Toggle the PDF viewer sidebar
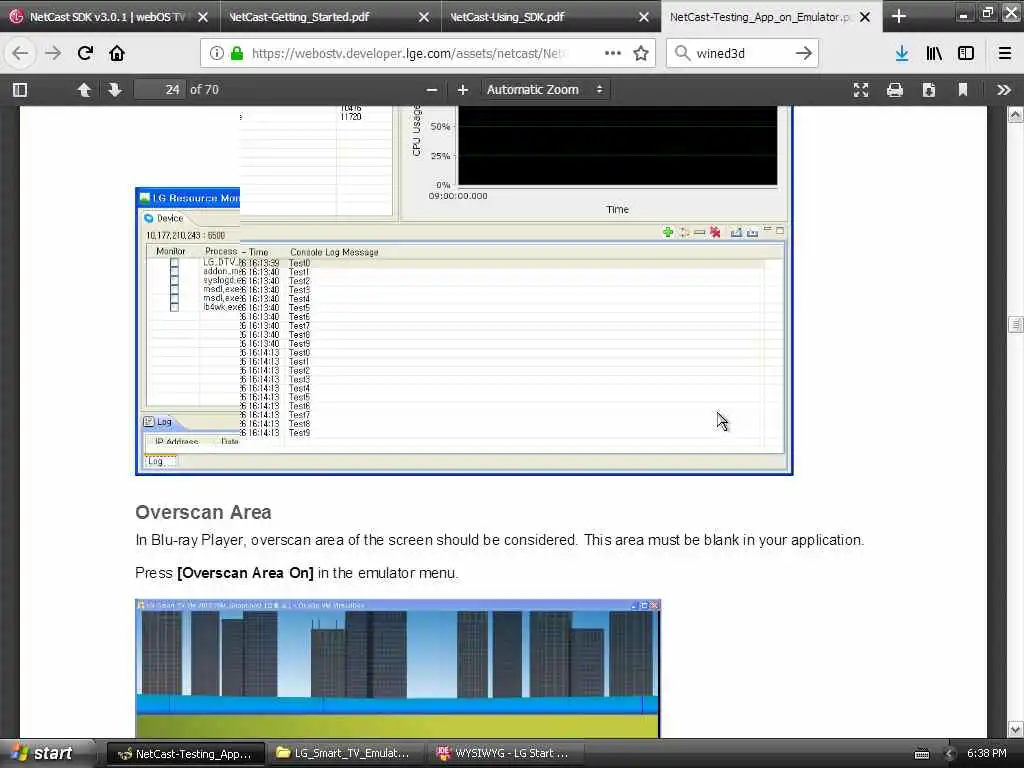The width and height of the screenshot is (1024, 768). click(x=20, y=90)
